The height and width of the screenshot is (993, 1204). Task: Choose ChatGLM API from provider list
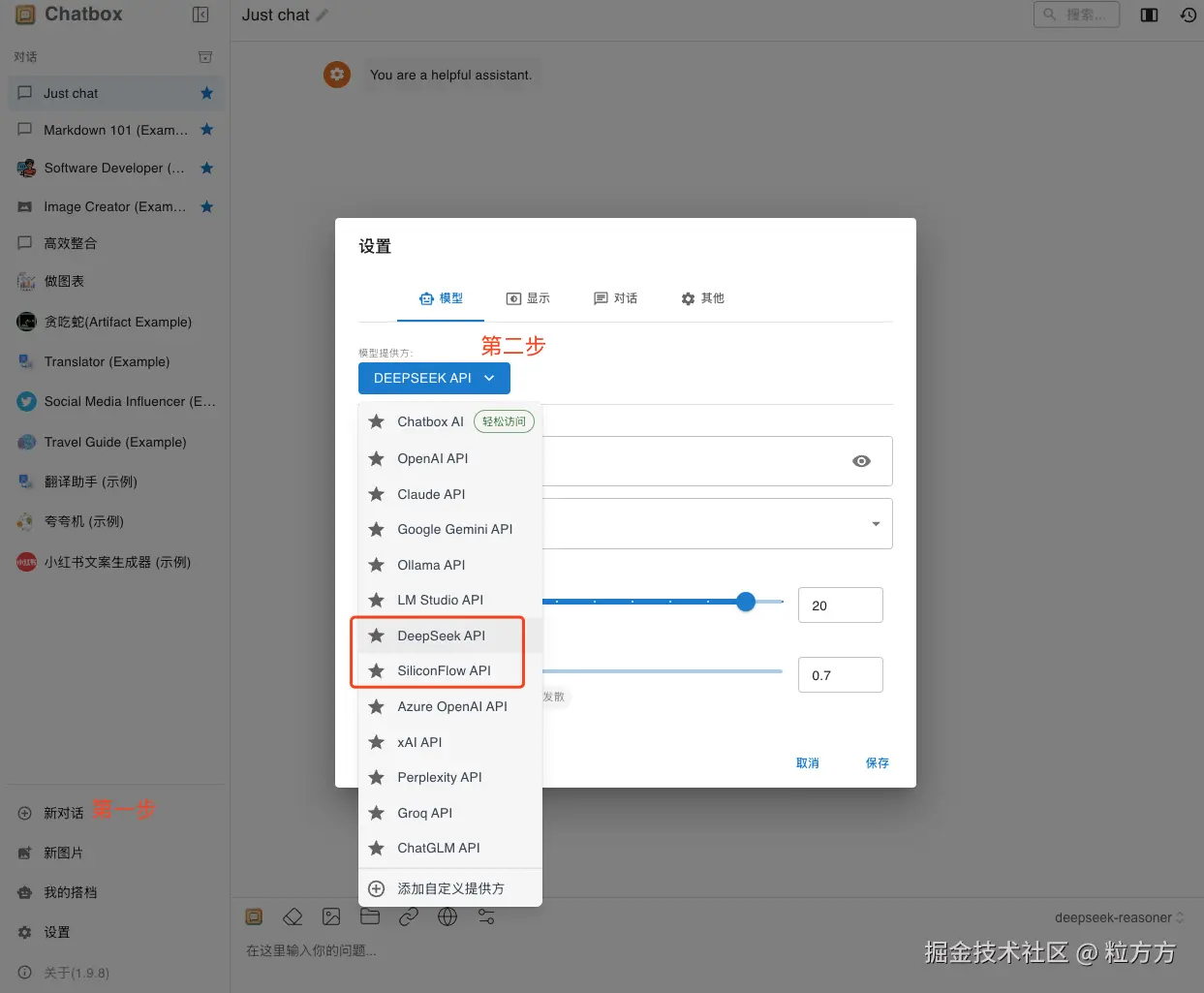click(x=450, y=848)
